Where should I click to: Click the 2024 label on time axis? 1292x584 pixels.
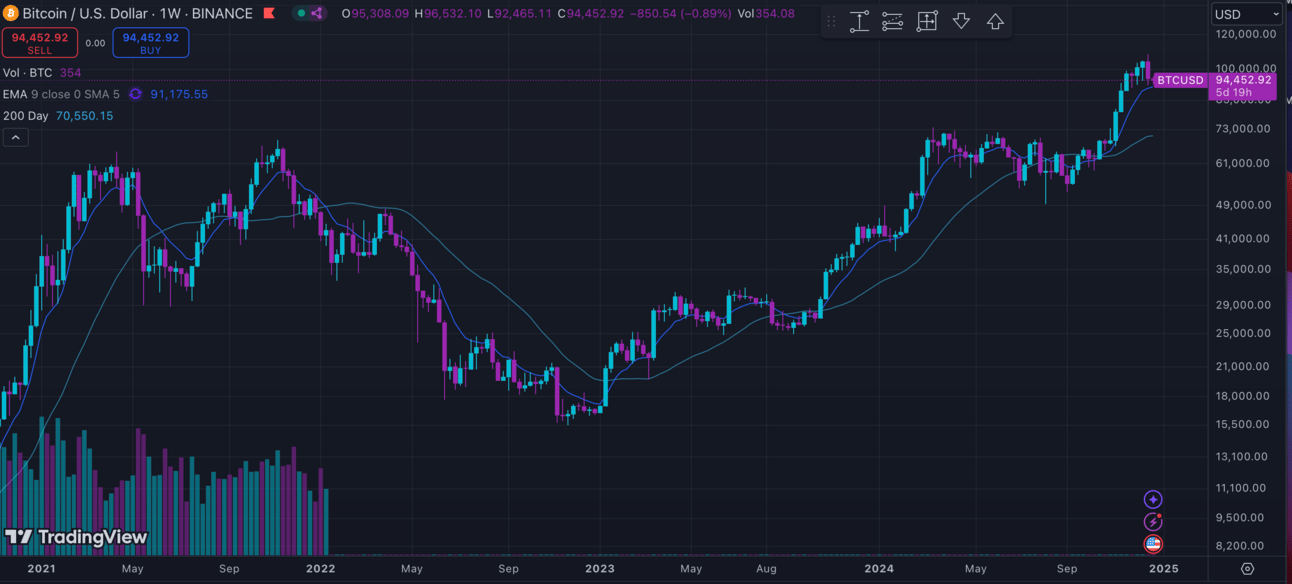point(879,568)
